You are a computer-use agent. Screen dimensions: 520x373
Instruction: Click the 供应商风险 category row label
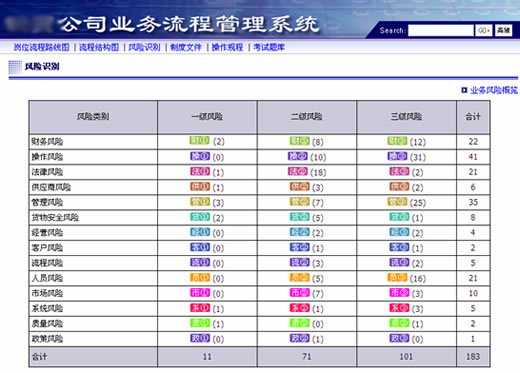pos(51,187)
